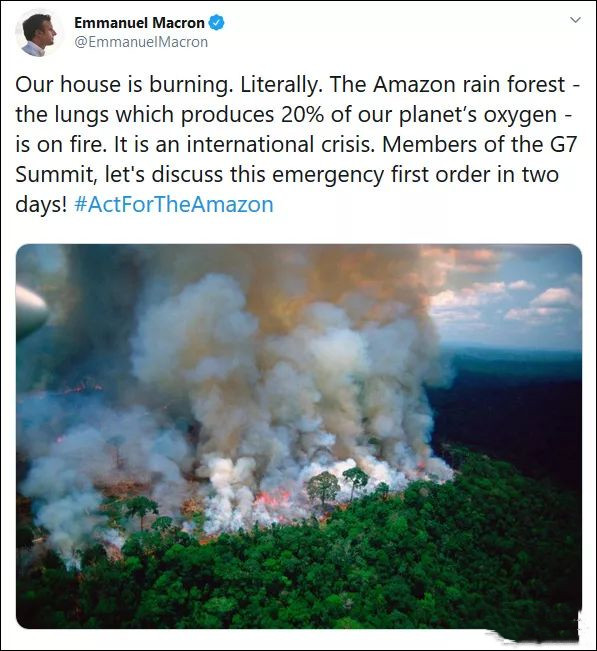Open the Emmanuel Macron display name
The width and height of the screenshot is (597, 651).
(x=139, y=22)
